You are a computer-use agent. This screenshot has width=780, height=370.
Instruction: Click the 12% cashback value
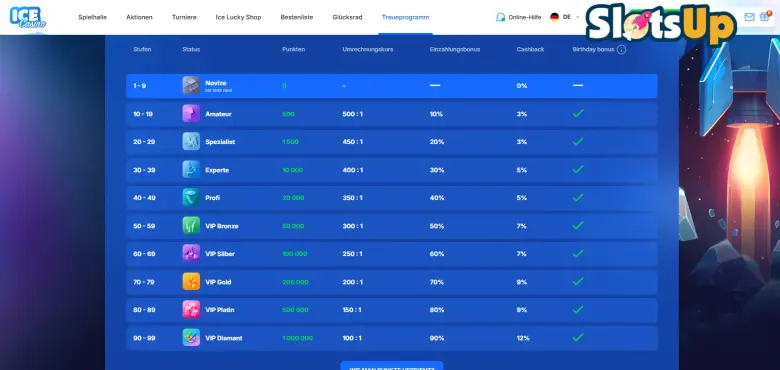tap(523, 338)
